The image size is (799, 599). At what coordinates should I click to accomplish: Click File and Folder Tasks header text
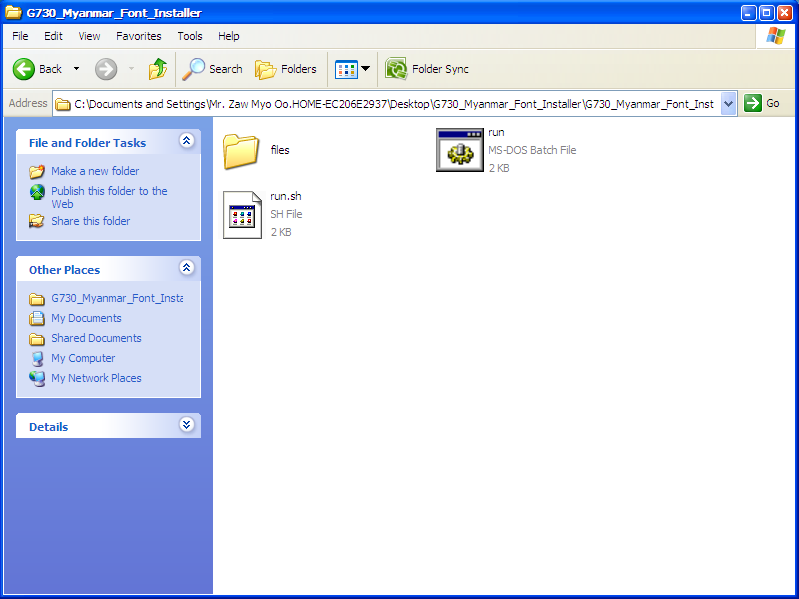88,143
